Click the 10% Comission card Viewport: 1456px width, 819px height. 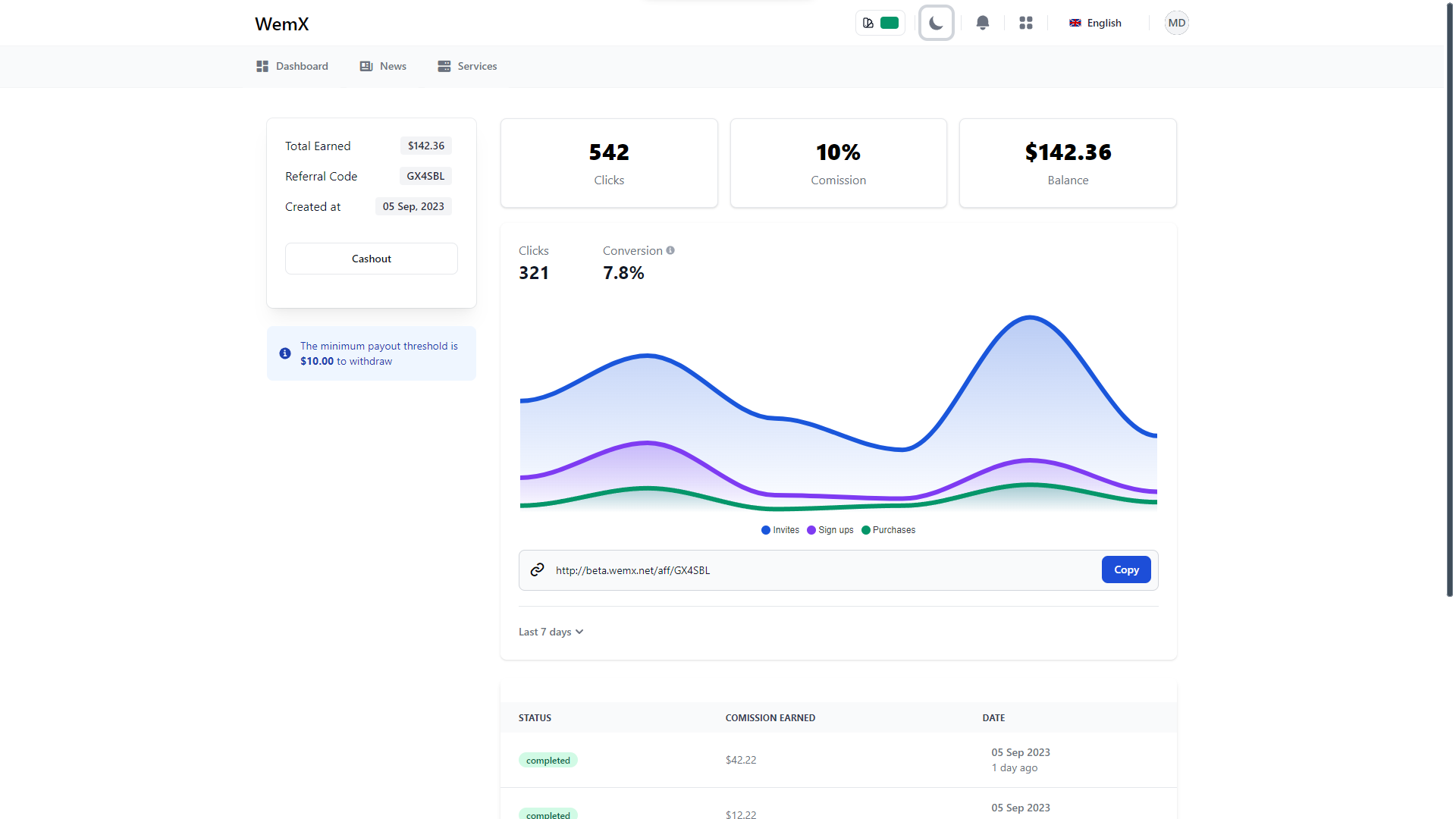click(x=838, y=163)
